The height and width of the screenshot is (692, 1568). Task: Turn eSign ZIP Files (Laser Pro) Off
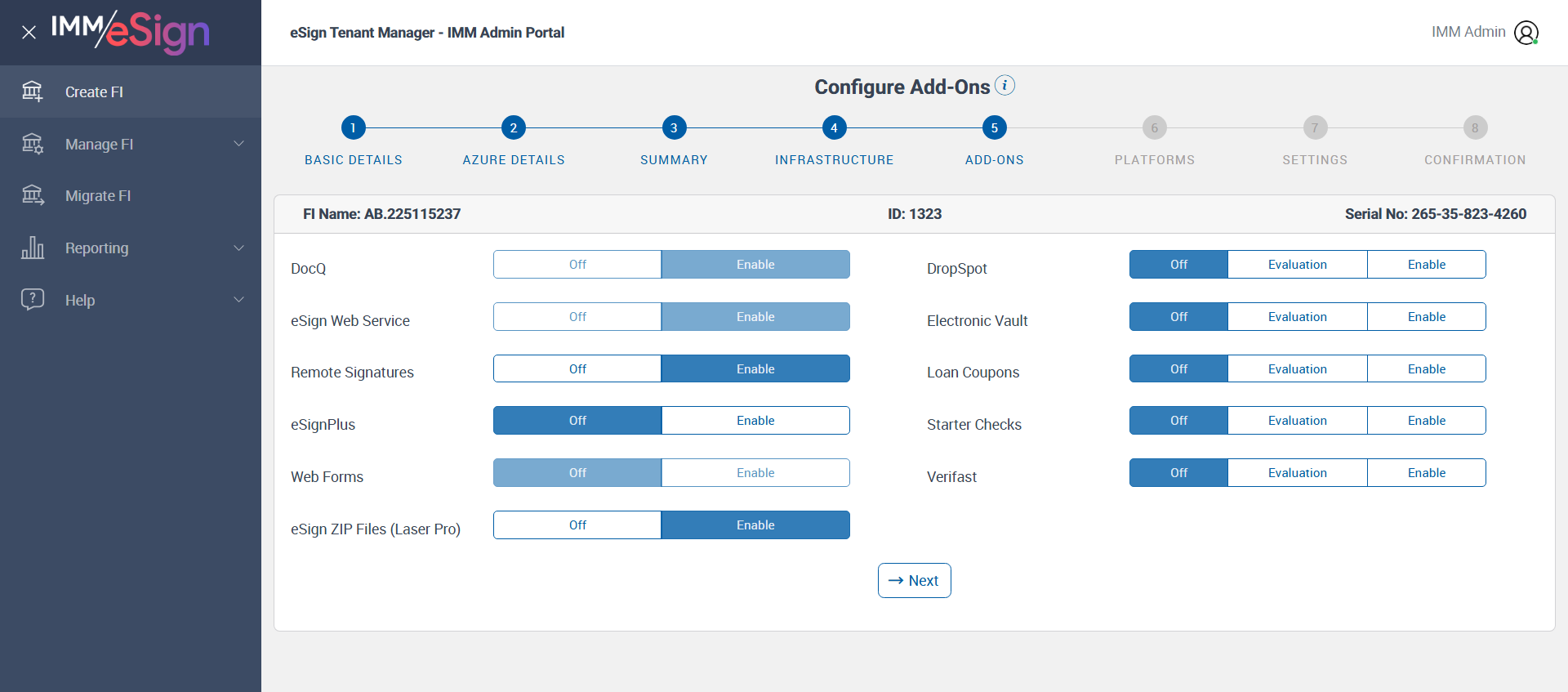(577, 525)
